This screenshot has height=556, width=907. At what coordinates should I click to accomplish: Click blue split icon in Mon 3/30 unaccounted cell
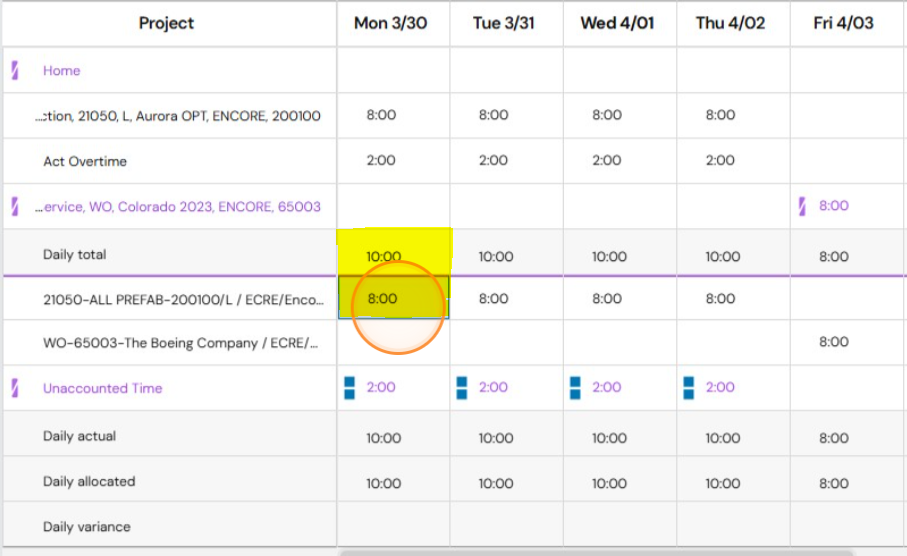349,388
